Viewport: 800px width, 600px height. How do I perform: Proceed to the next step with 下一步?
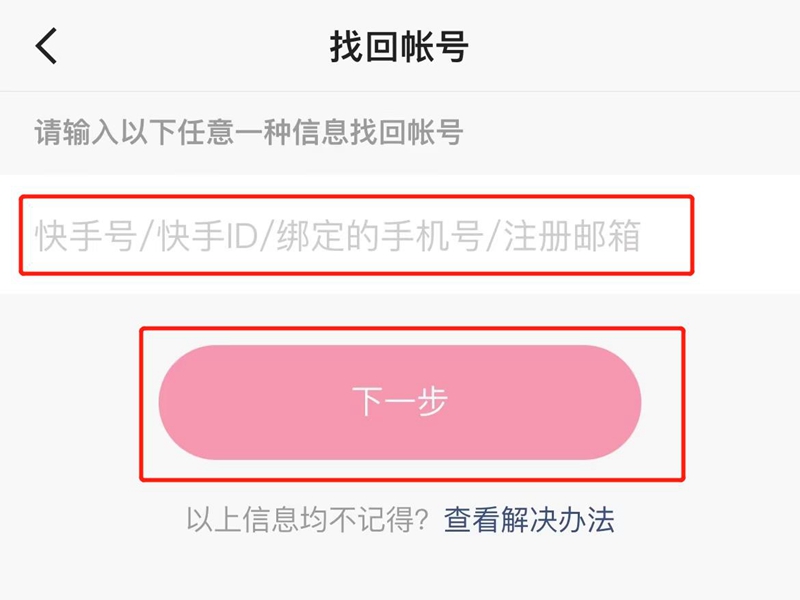click(x=400, y=402)
